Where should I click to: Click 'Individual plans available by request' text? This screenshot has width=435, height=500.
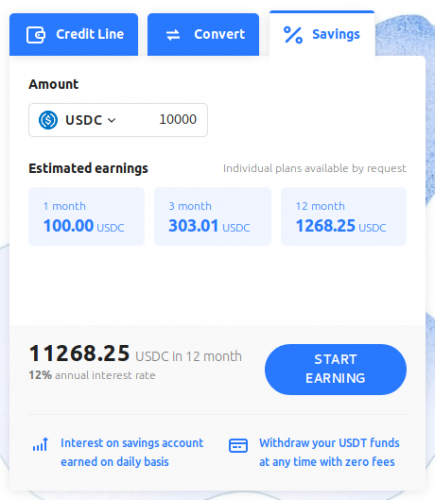tap(315, 168)
